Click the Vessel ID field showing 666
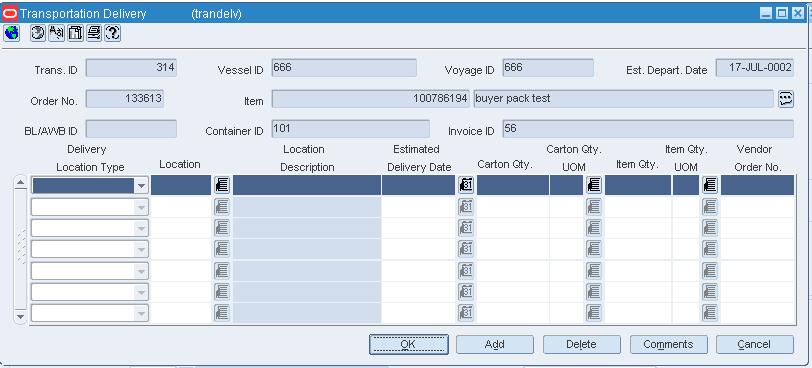The image size is (812, 368). [344, 68]
